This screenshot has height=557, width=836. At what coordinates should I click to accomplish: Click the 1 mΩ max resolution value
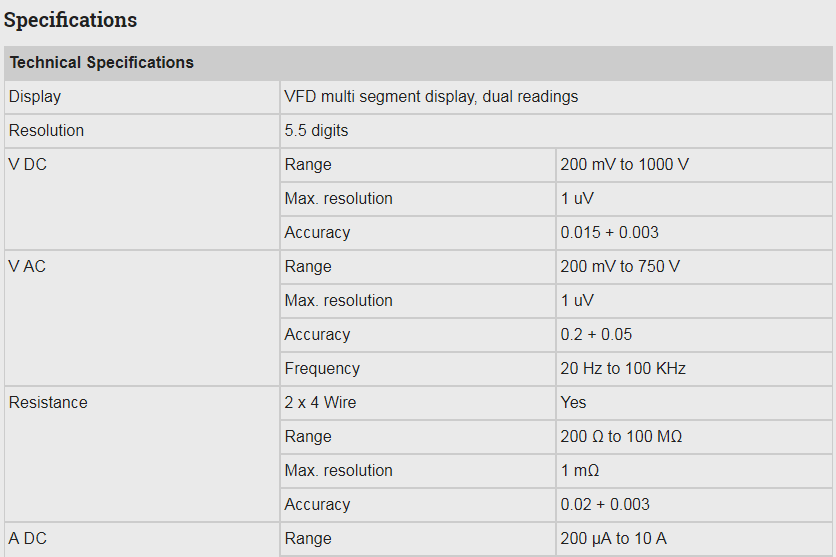580,471
